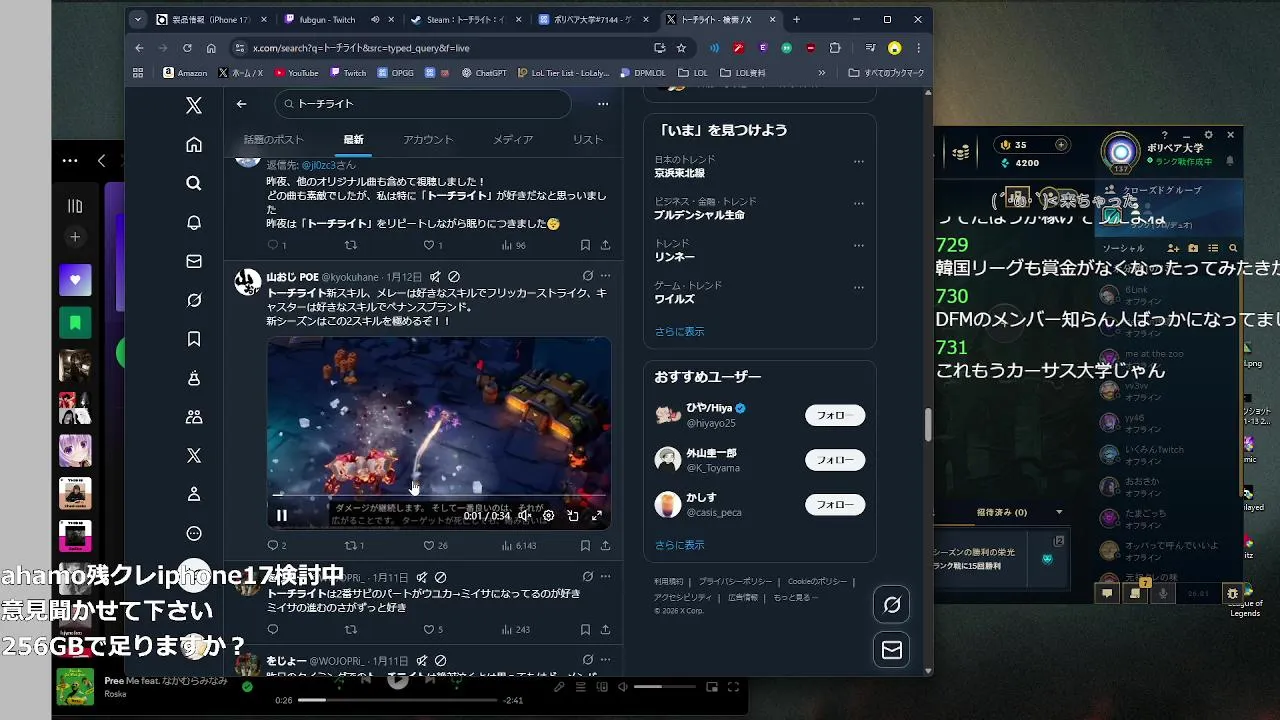
Task: Open the more menu for the プルデンシャル生命 trend
Action: click(858, 203)
